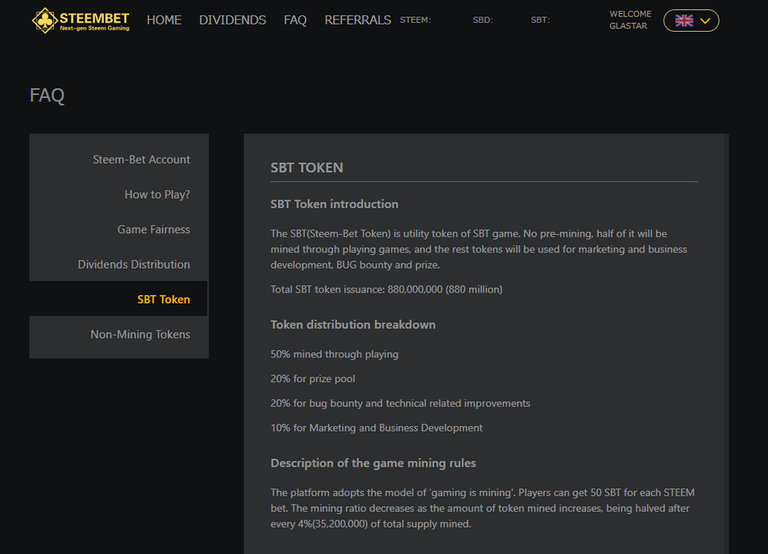
Task: Select Dividends Distribution section
Action: (x=134, y=265)
